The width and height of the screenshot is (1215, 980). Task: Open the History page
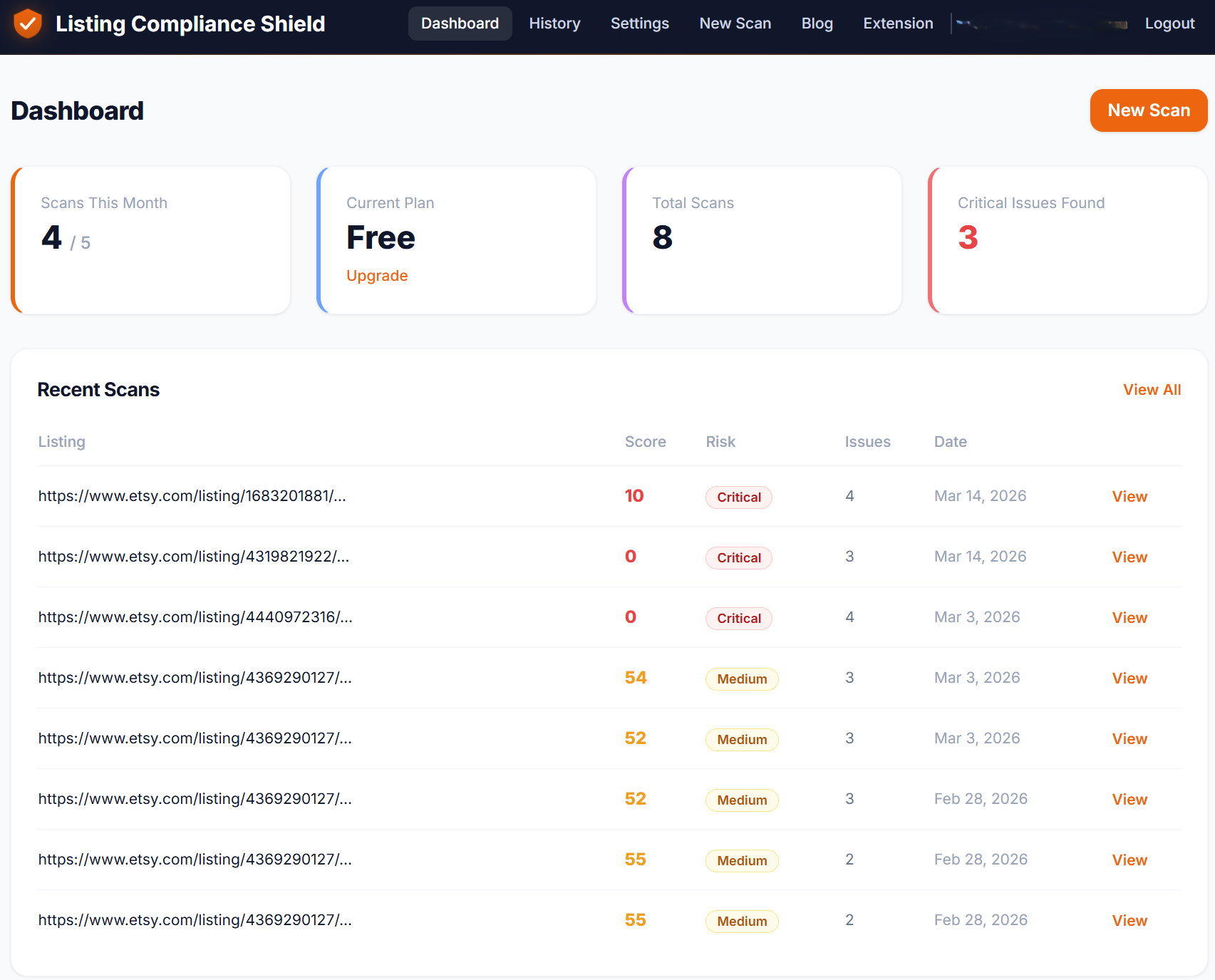pyautogui.click(x=554, y=23)
